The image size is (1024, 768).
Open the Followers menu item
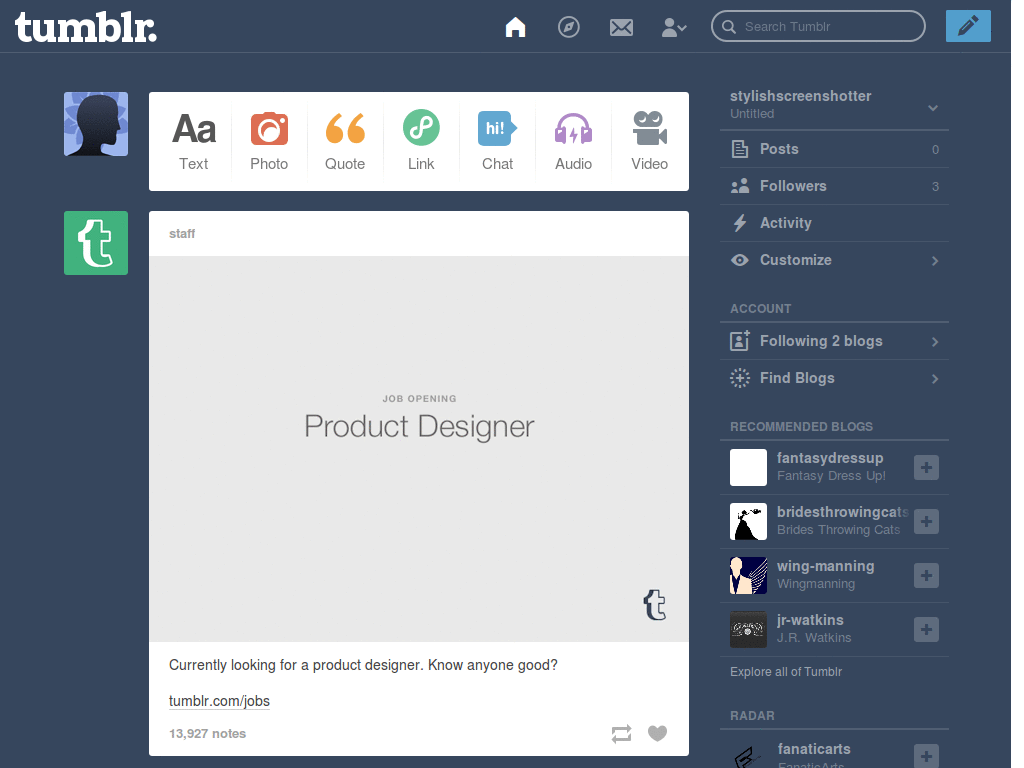pyautogui.click(x=834, y=186)
